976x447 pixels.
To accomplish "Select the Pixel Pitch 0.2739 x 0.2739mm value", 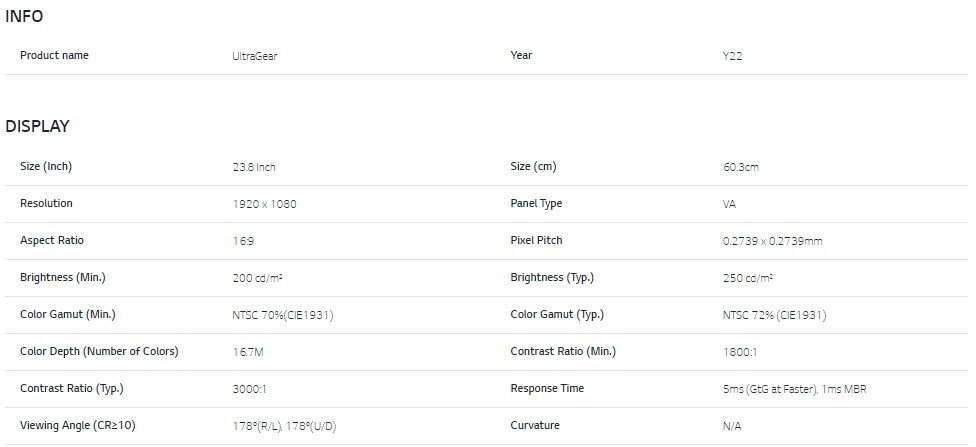I will coord(772,241).
